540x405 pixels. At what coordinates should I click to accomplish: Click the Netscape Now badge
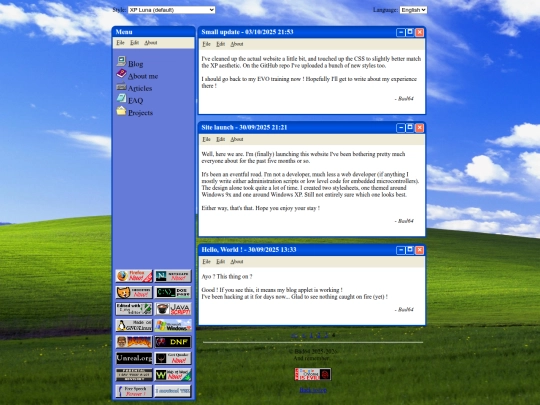173,276
